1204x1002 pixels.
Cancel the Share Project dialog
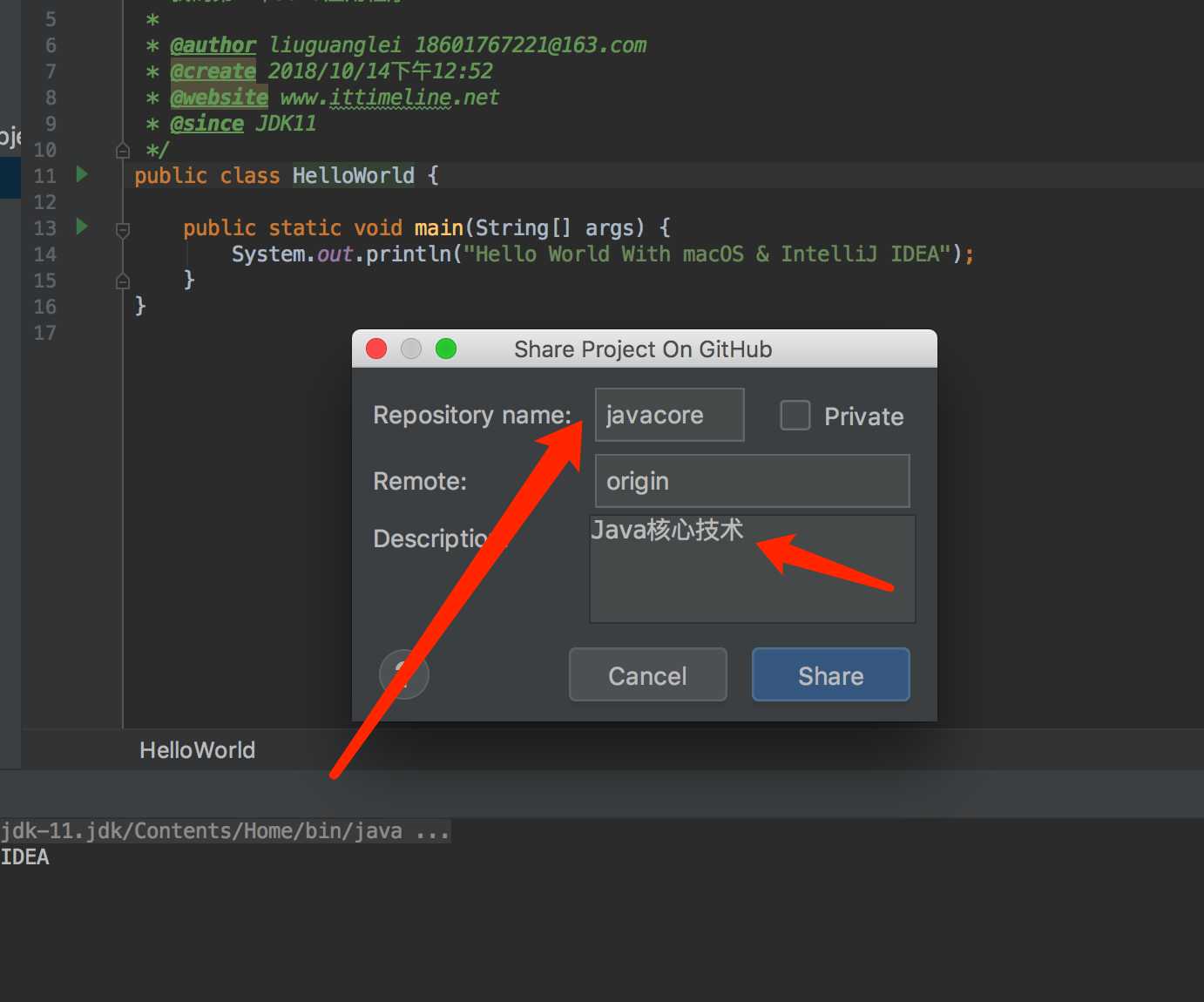tap(647, 675)
